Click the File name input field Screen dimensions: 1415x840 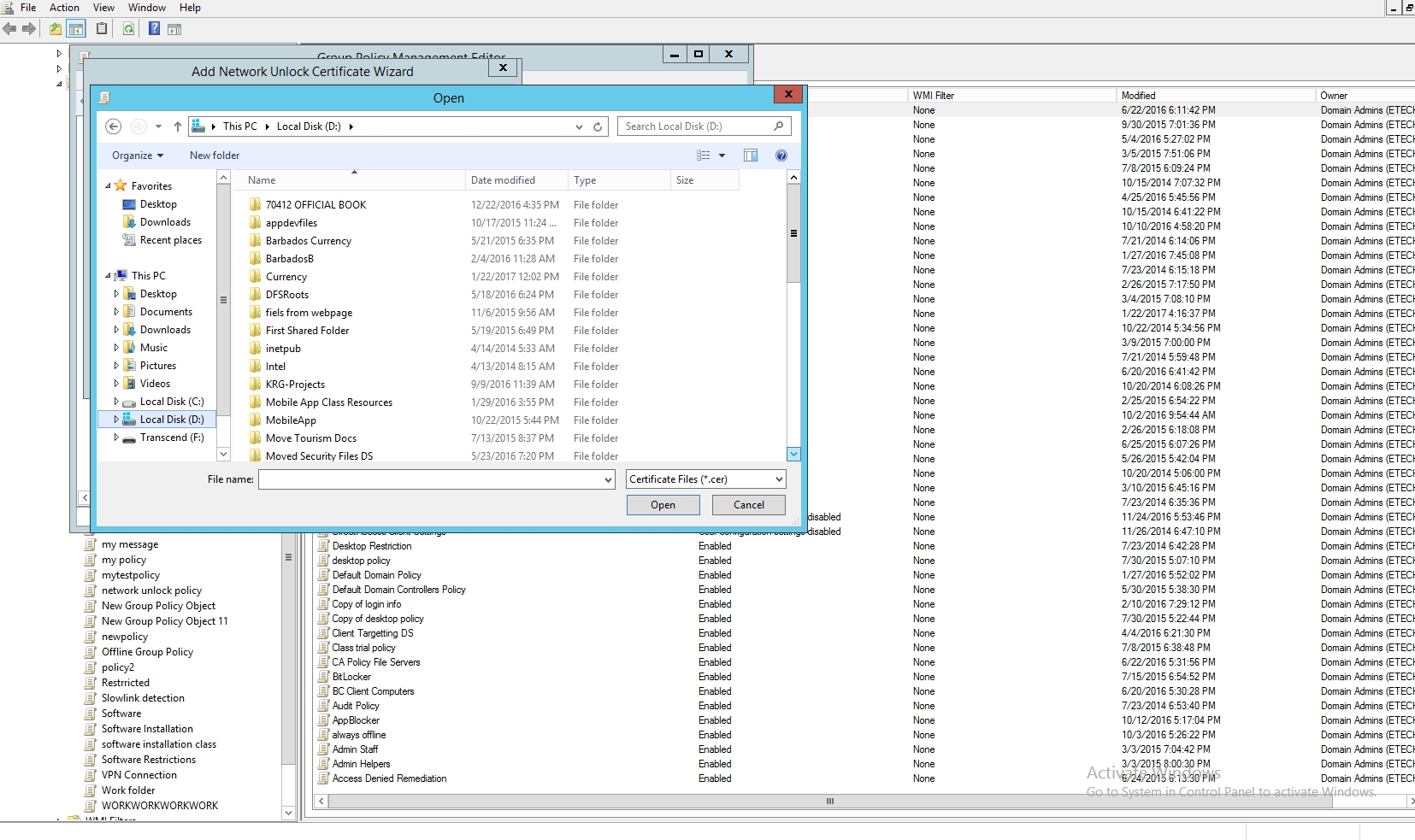[x=431, y=480]
